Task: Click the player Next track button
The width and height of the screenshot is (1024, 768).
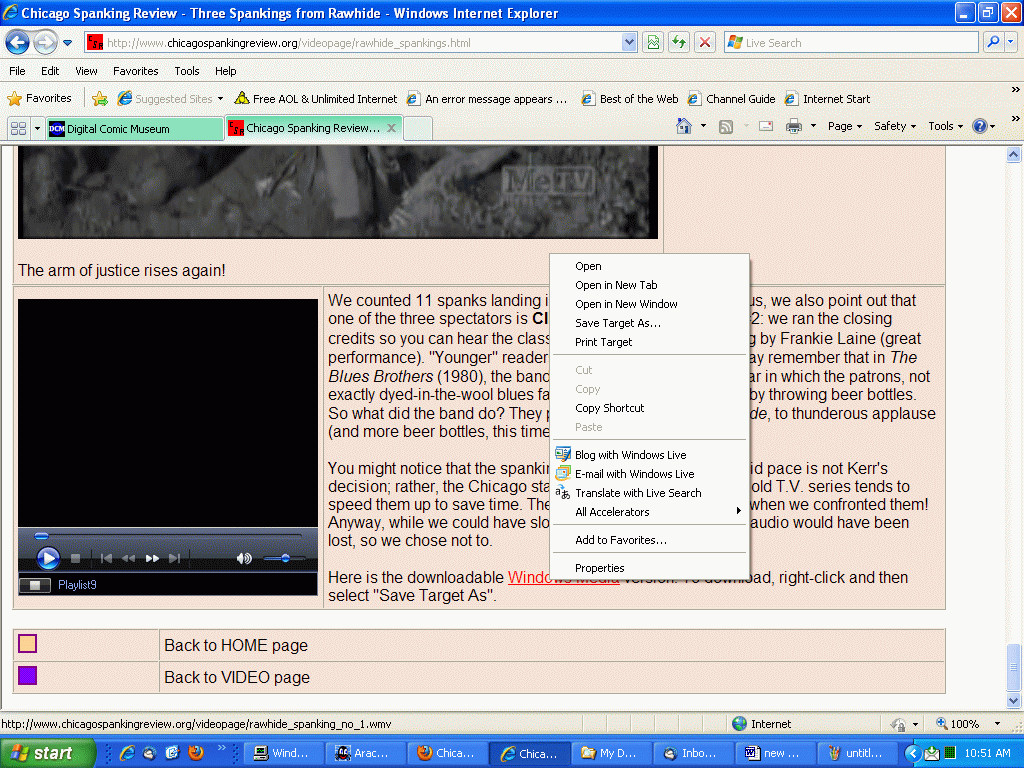Action: [174, 558]
